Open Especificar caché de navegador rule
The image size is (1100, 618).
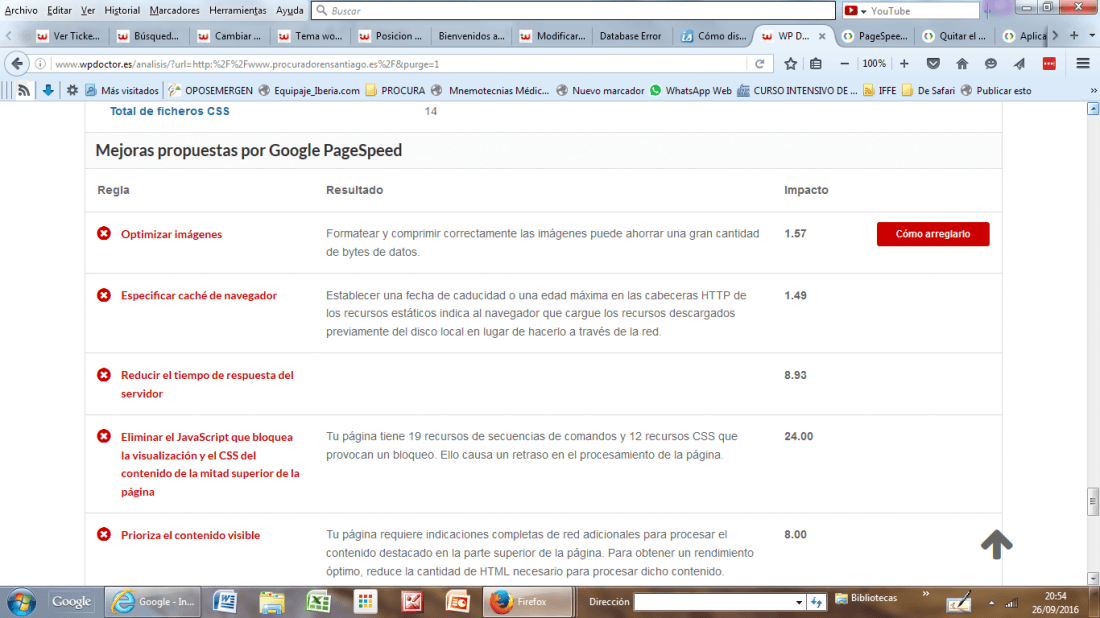click(199, 295)
